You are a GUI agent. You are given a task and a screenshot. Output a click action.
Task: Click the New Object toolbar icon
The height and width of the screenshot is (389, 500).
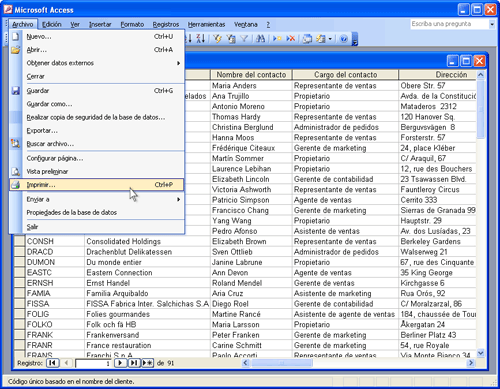[x=321, y=39]
